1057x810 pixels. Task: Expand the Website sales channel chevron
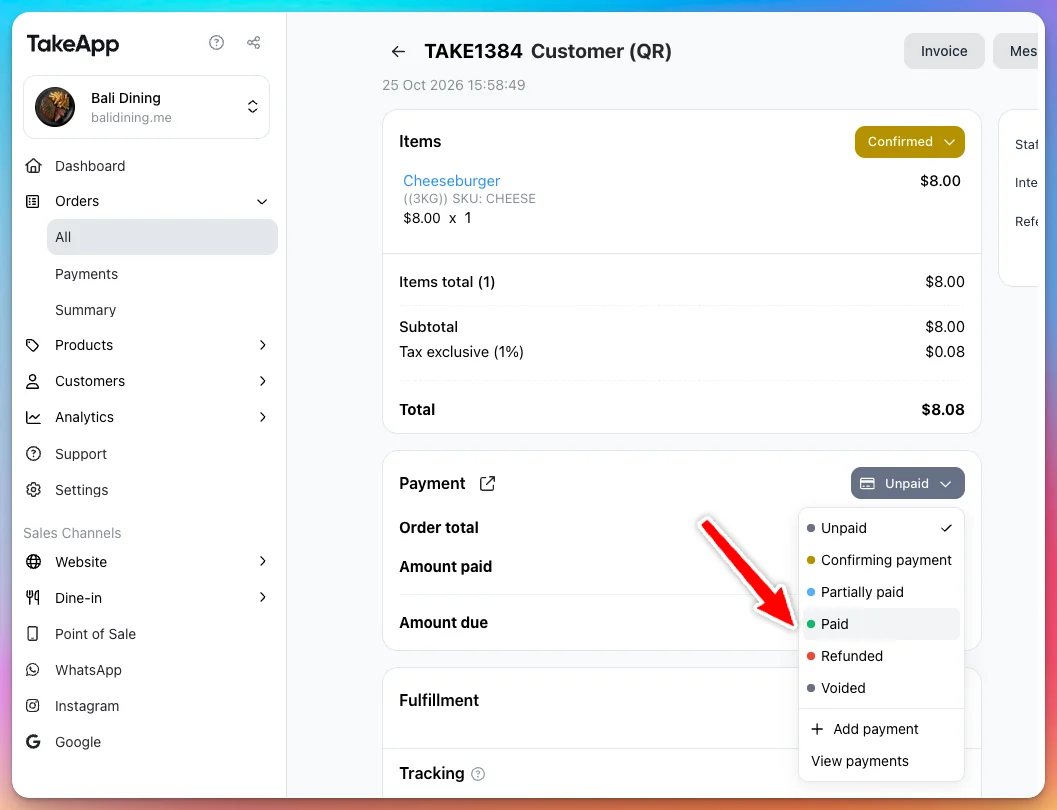click(263, 561)
